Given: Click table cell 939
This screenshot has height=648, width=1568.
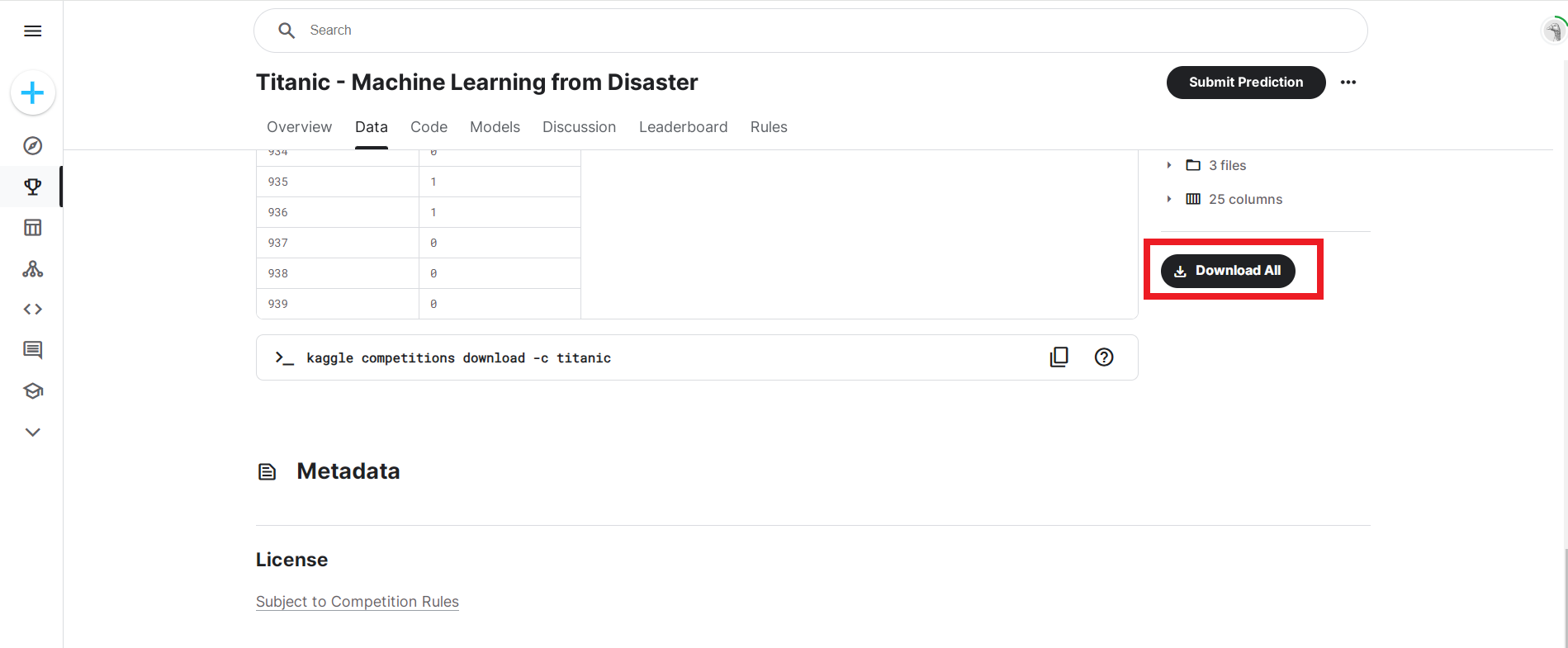Looking at the screenshot, I should pyautogui.click(x=338, y=304).
